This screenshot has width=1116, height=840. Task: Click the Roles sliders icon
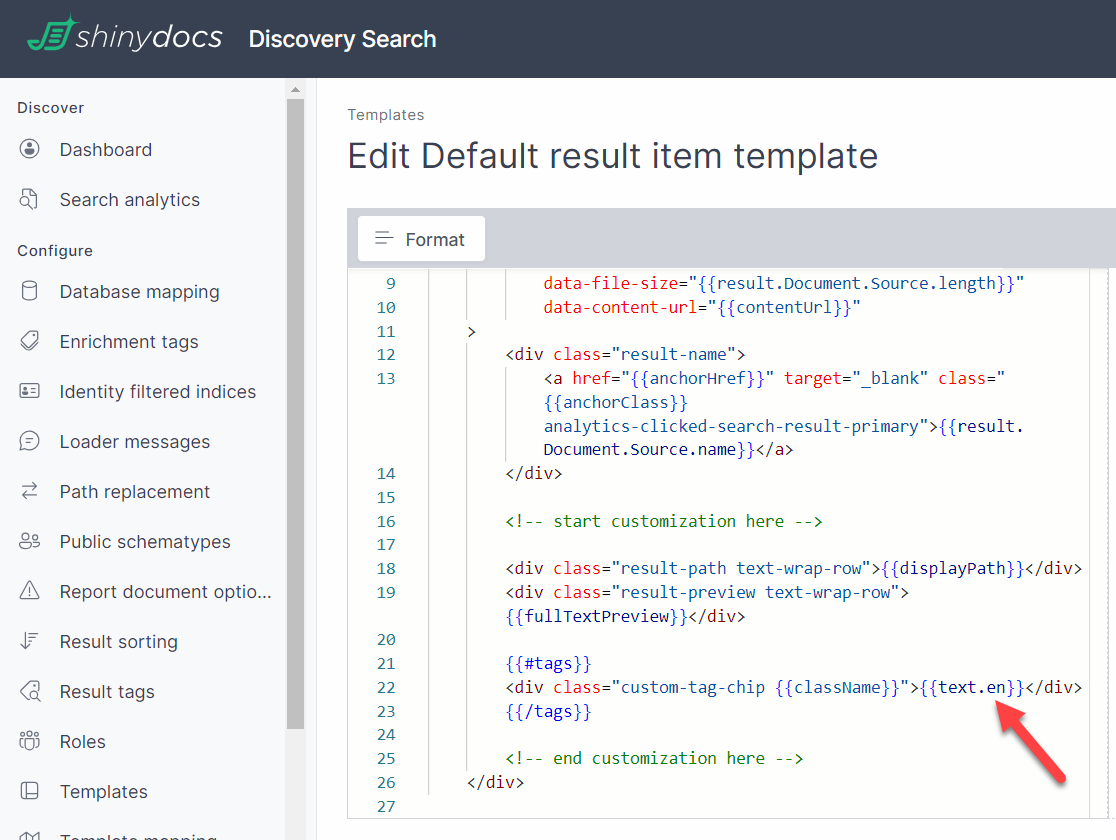30,741
